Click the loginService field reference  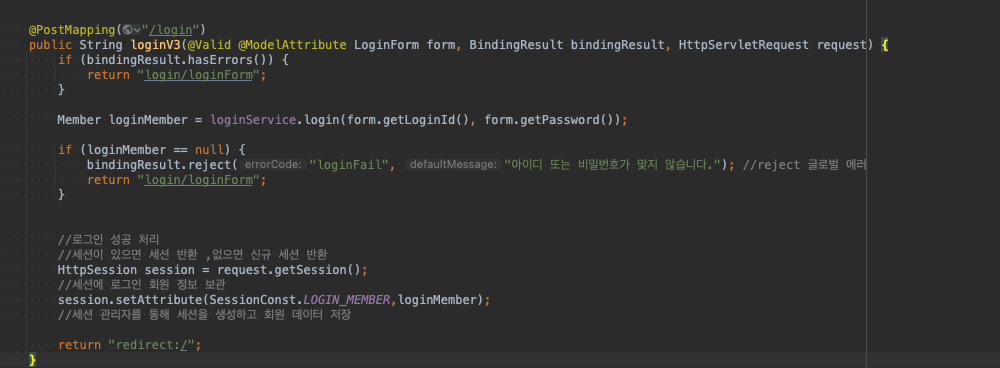pos(253,120)
